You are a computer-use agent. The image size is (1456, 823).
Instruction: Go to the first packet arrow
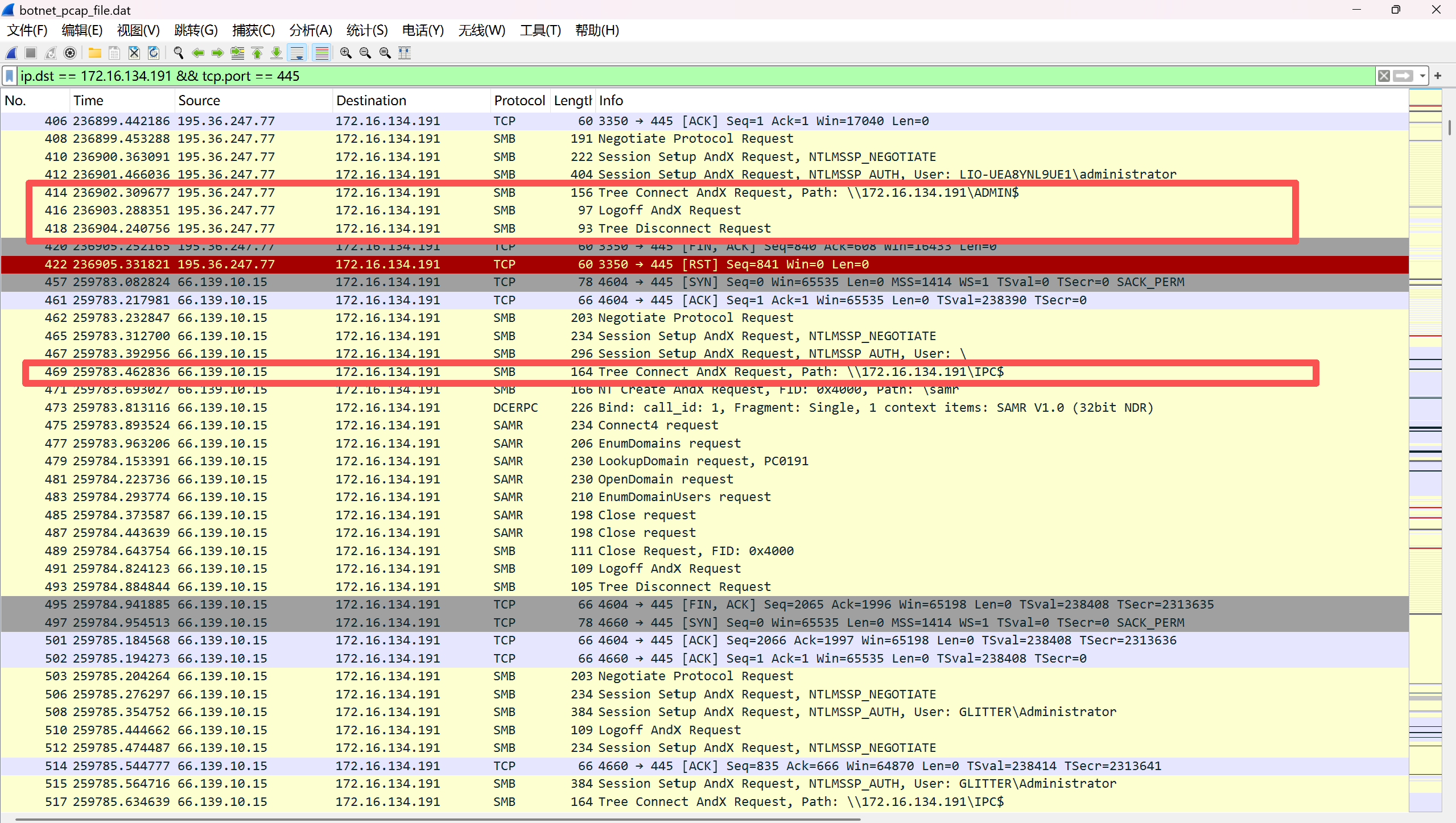pos(257,53)
